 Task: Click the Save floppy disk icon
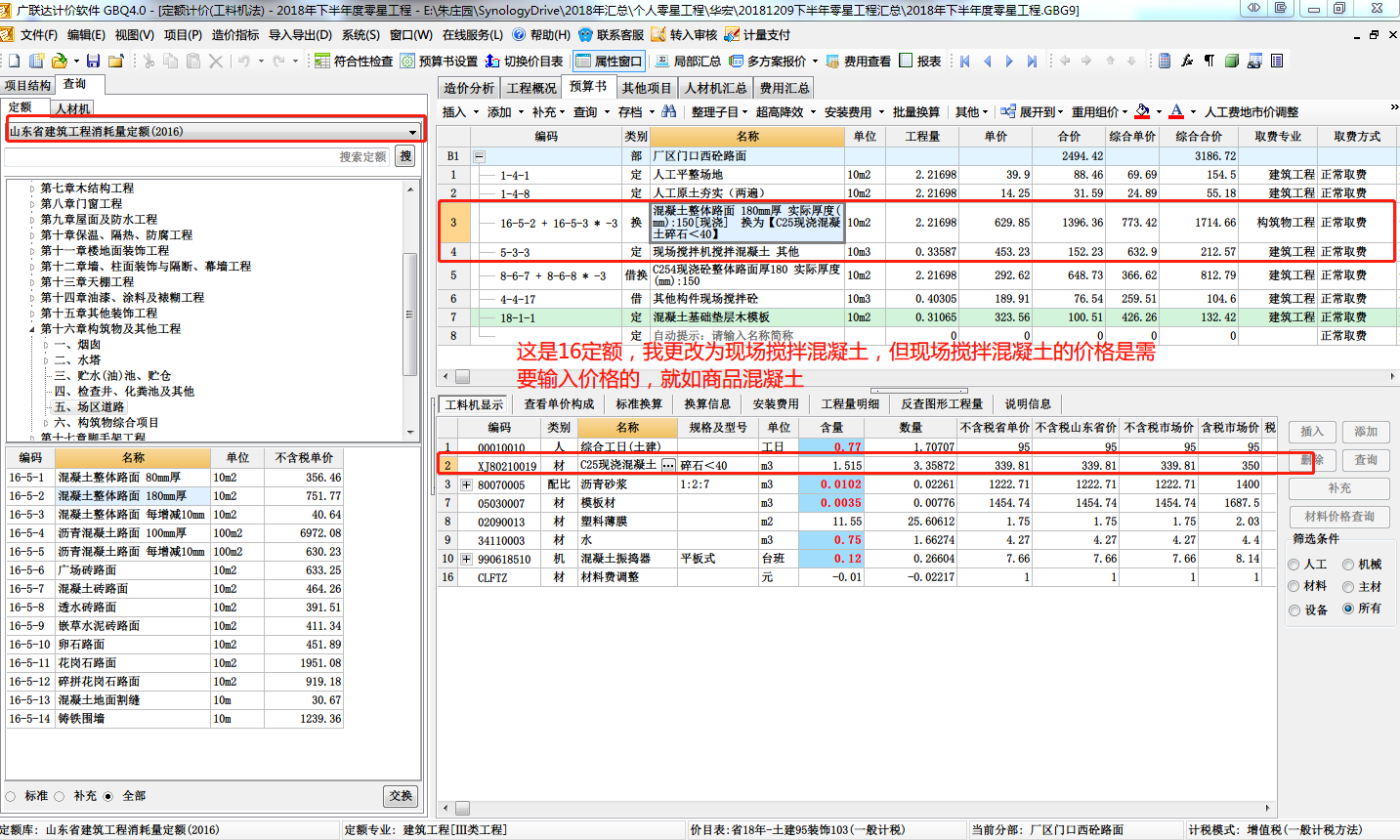[94, 61]
